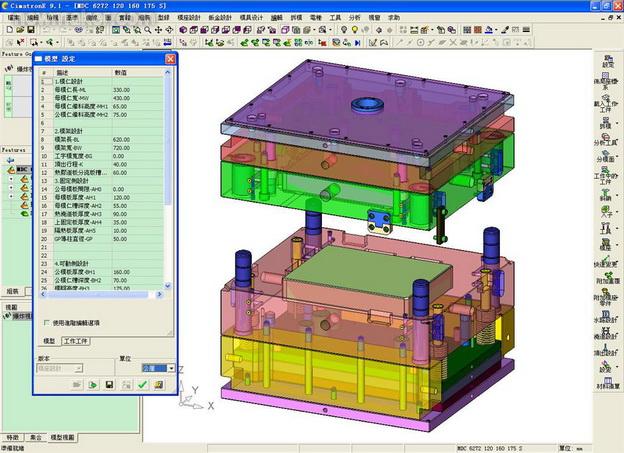Close the 模架設定 dialog window
The height and width of the screenshot is (453, 624).
170,59
